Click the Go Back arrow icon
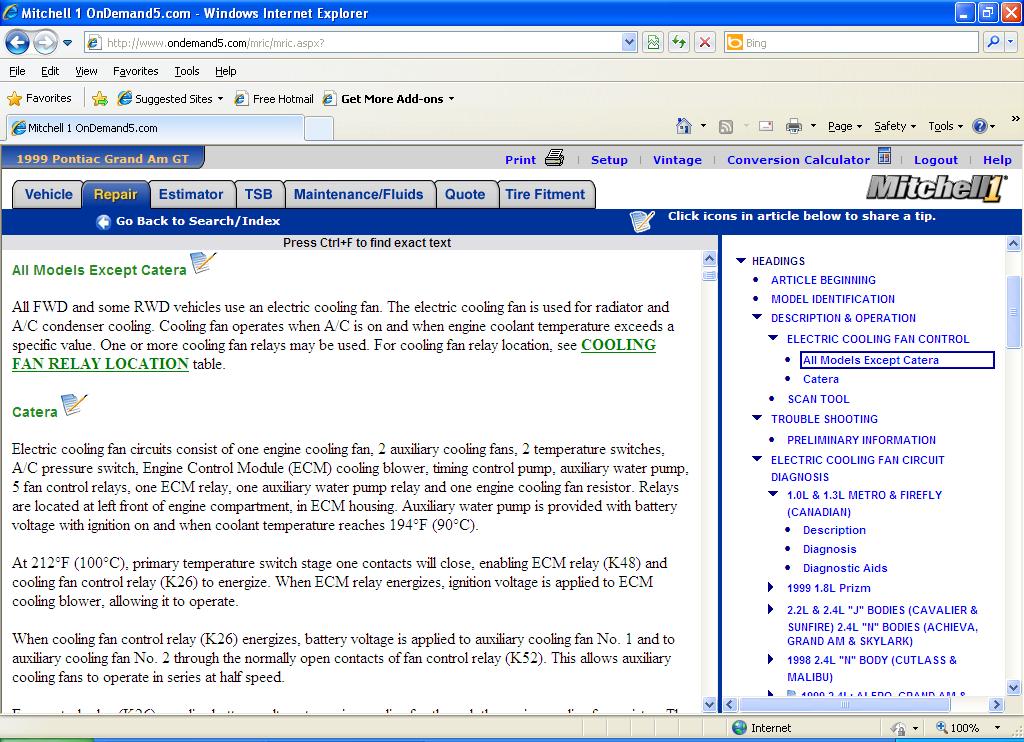 click(x=103, y=221)
